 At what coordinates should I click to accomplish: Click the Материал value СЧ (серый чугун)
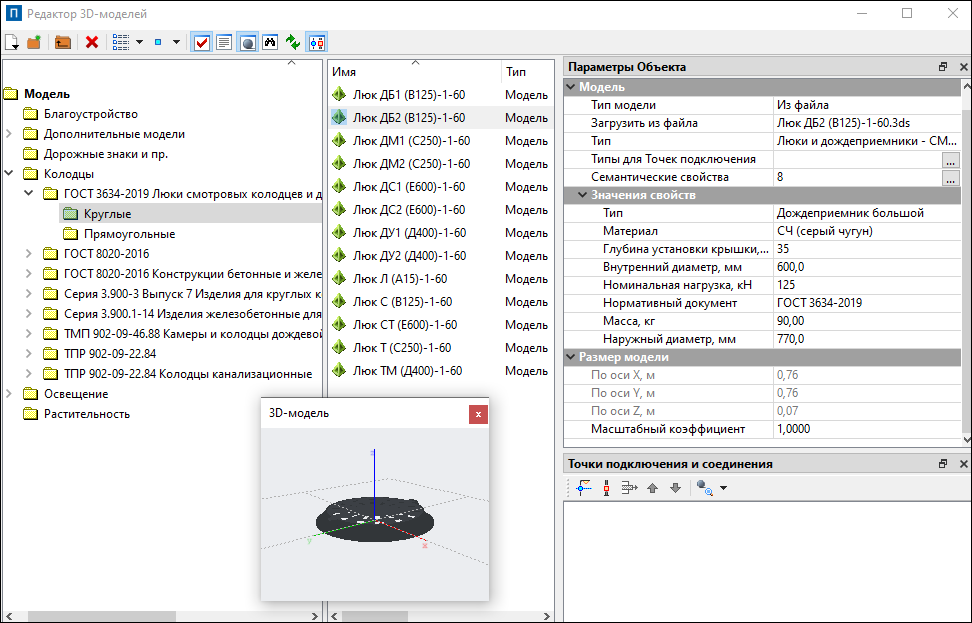[867, 231]
